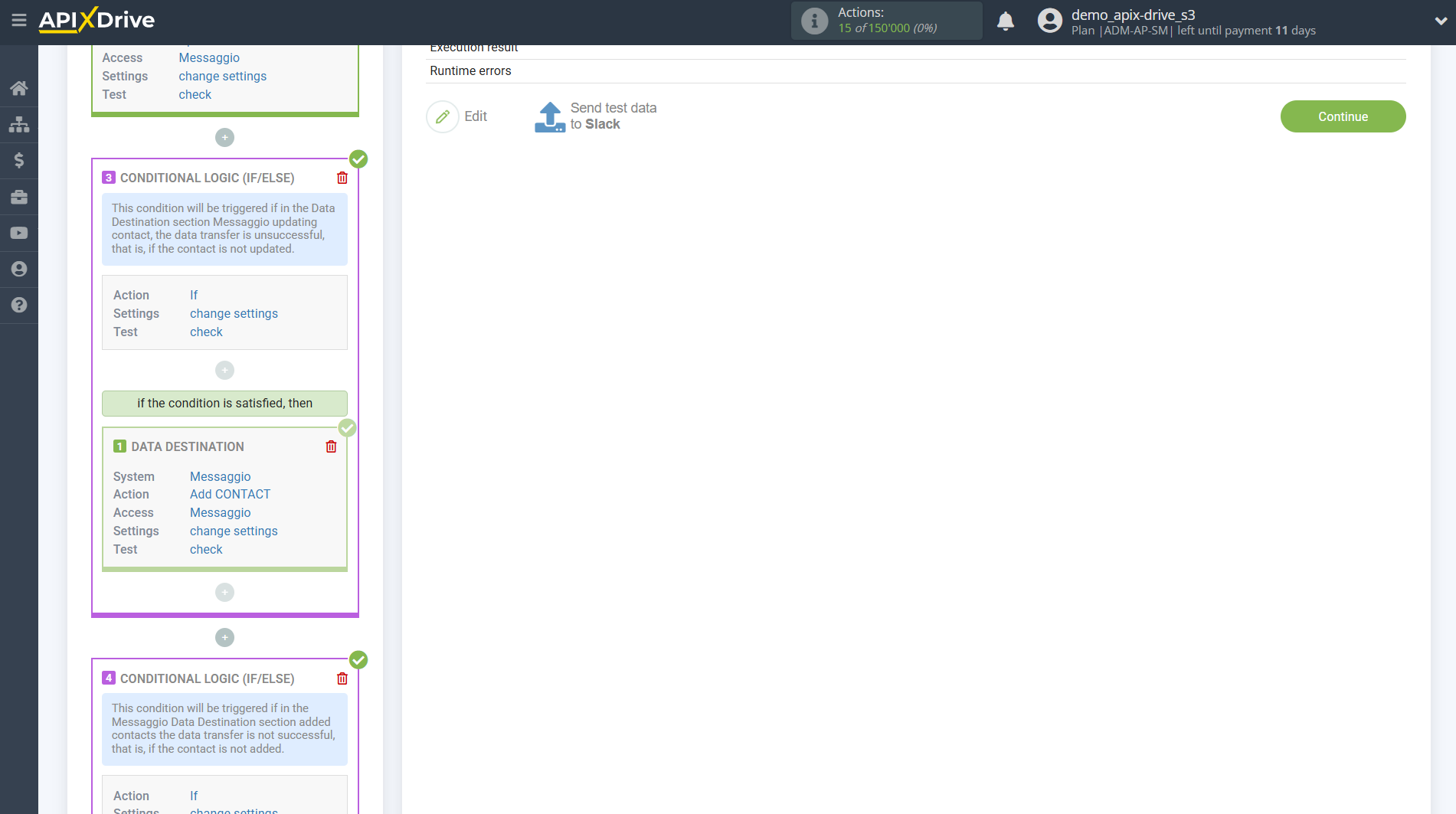Open the hamburger menu

point(19,21)
